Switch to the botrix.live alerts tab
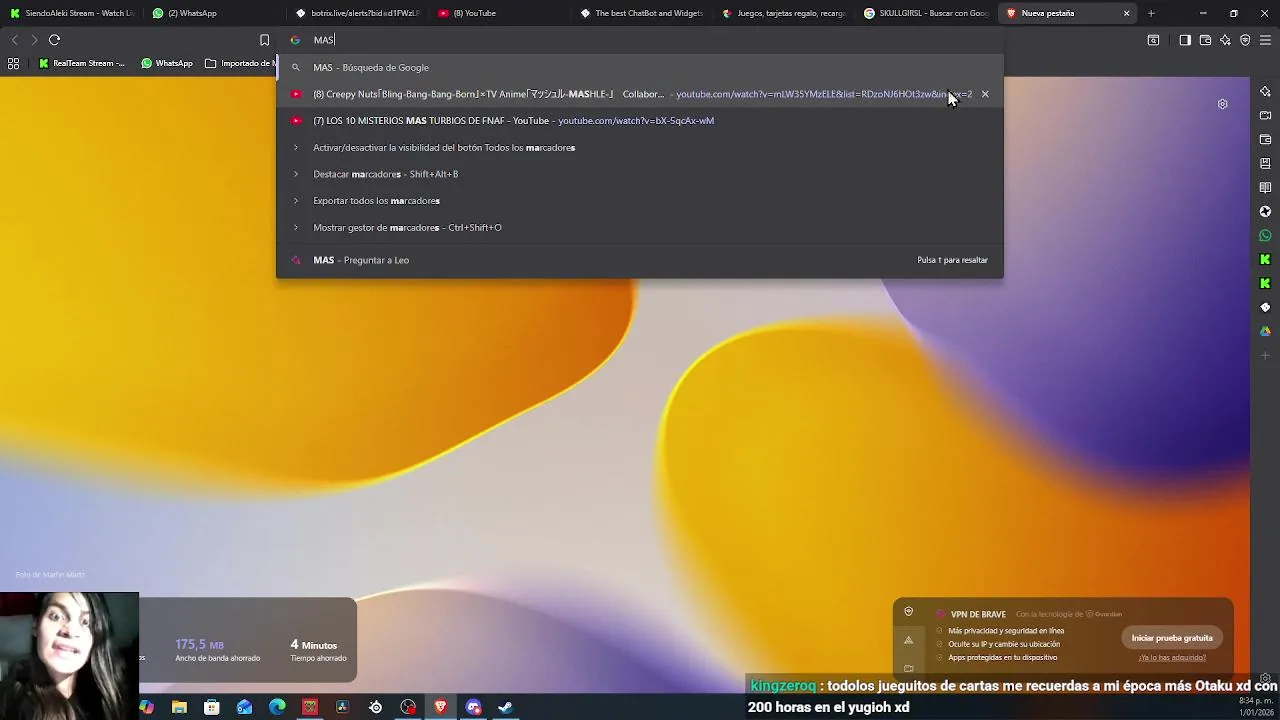This screenshot has width=1280, height=720. 357,13
